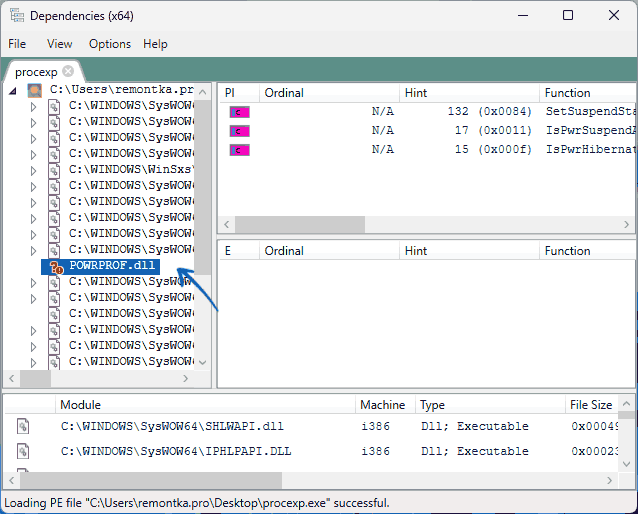Click the Dependencies app icon in title bar
638x514 pixels.
pyautogui.click(x=17, y=15)
